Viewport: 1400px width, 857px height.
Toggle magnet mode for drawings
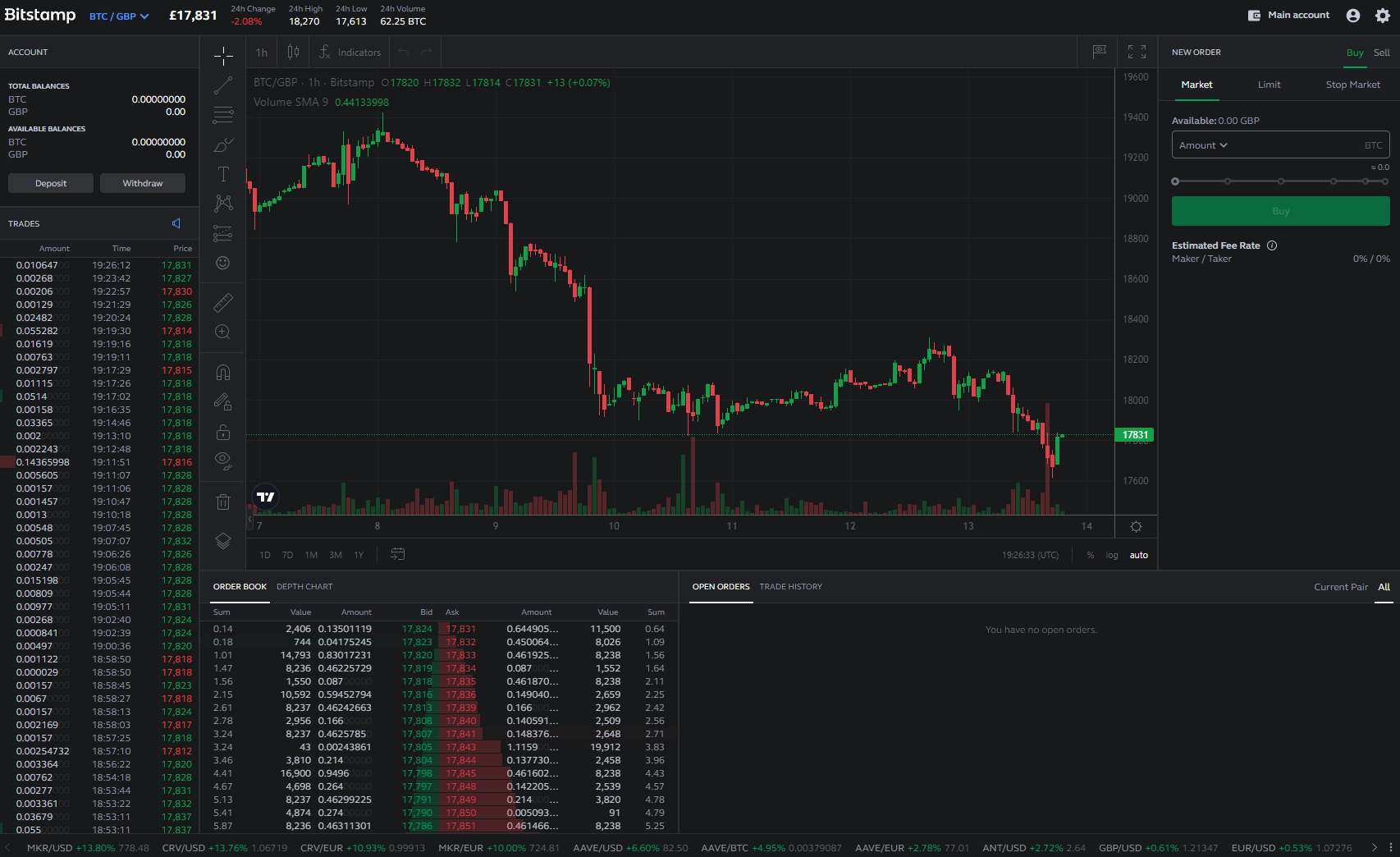pyautogui.click(x=223, y=373)
